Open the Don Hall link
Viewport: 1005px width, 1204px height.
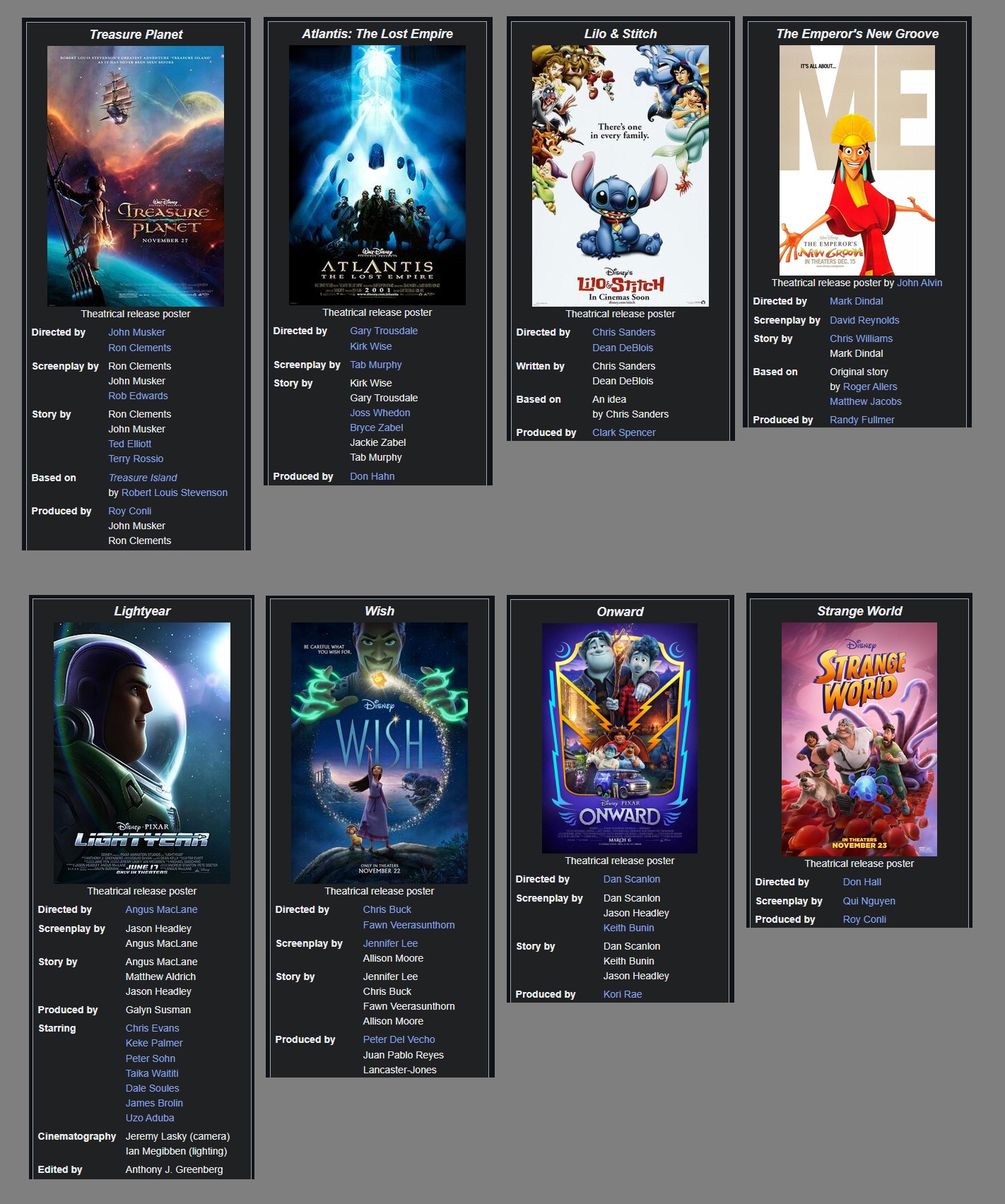pyautogui.click(x=862, y=882)
